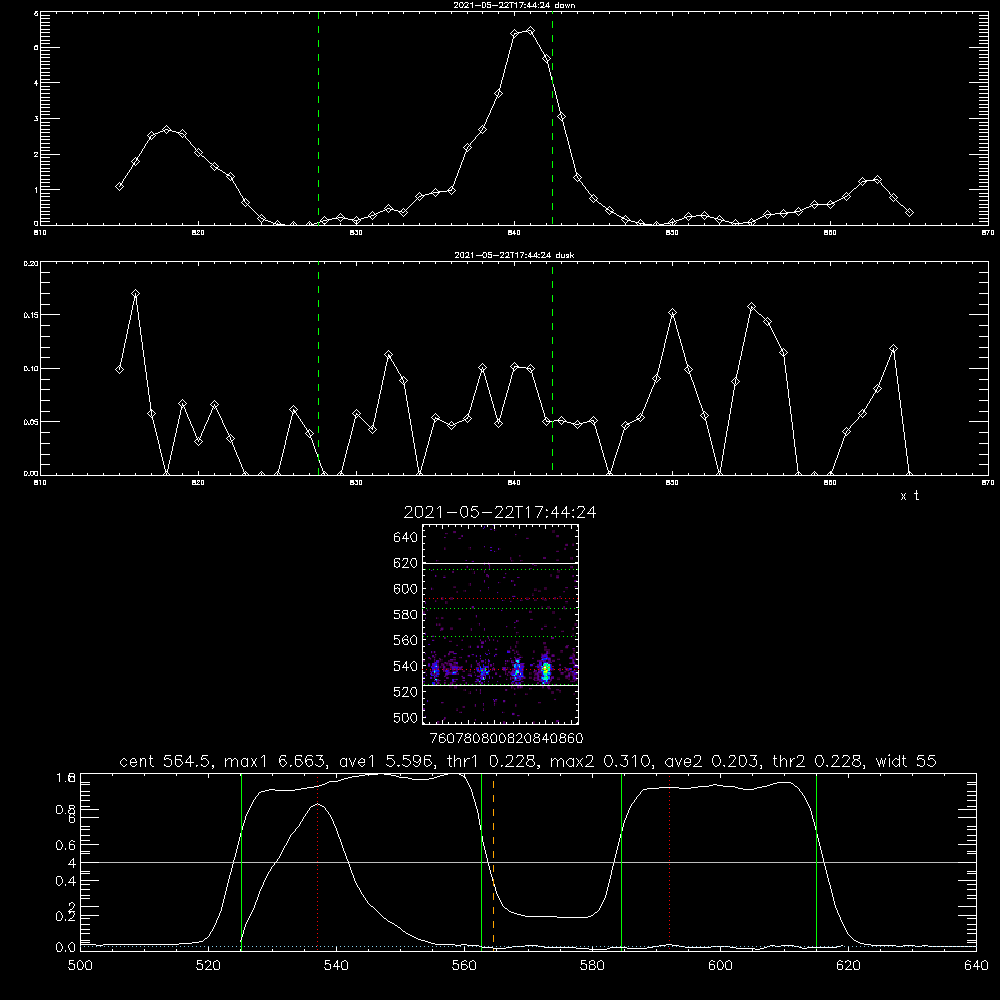Click the dusk curve peak diamond near 855
This screenshot has width=1000, height=1000.
pyautogui.click(x=751, y=307)
